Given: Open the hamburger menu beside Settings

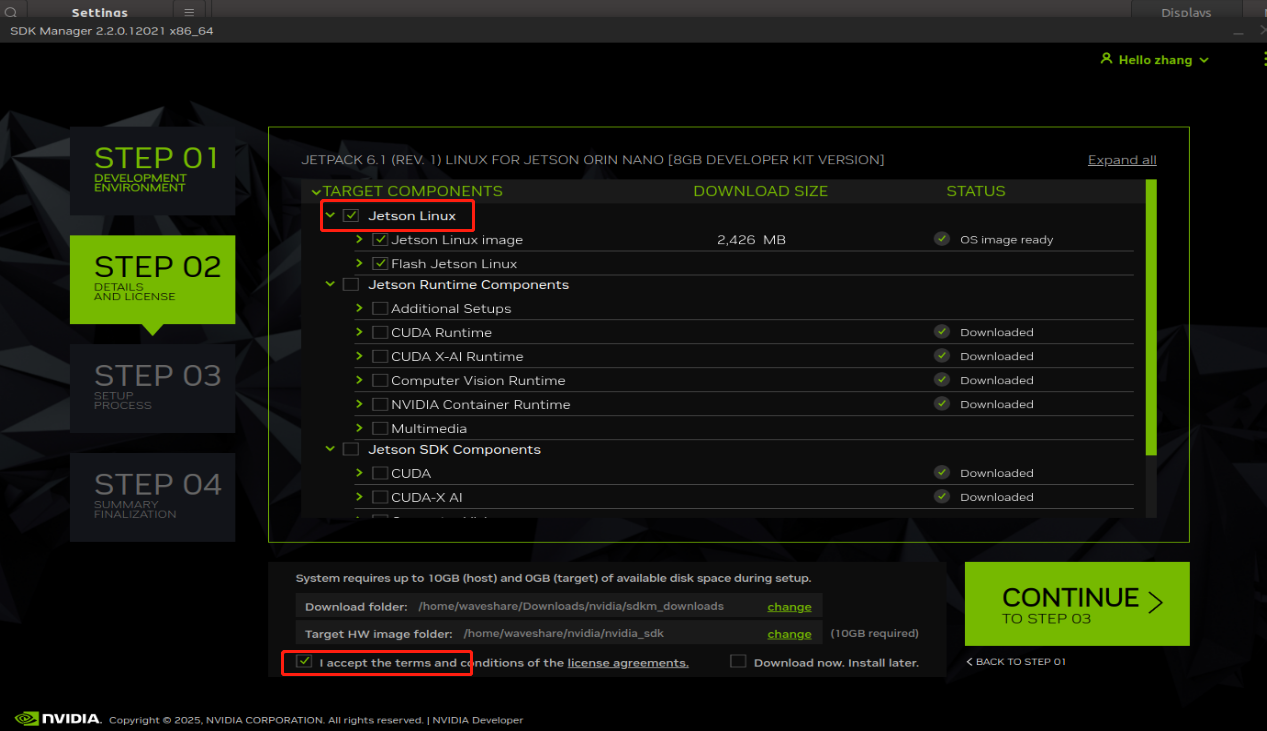Looking at the screenshot, I should pyautogui.click(x=189, y=12).
